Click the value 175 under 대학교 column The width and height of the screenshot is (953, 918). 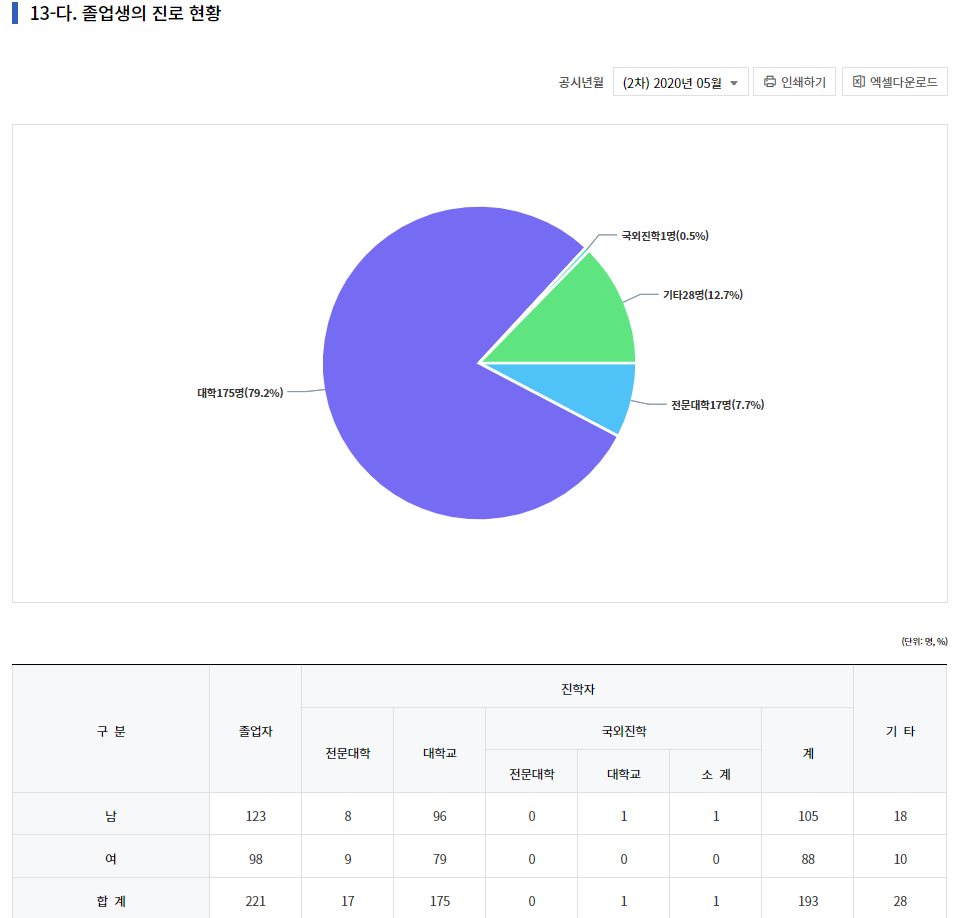(x=438, y=899)
